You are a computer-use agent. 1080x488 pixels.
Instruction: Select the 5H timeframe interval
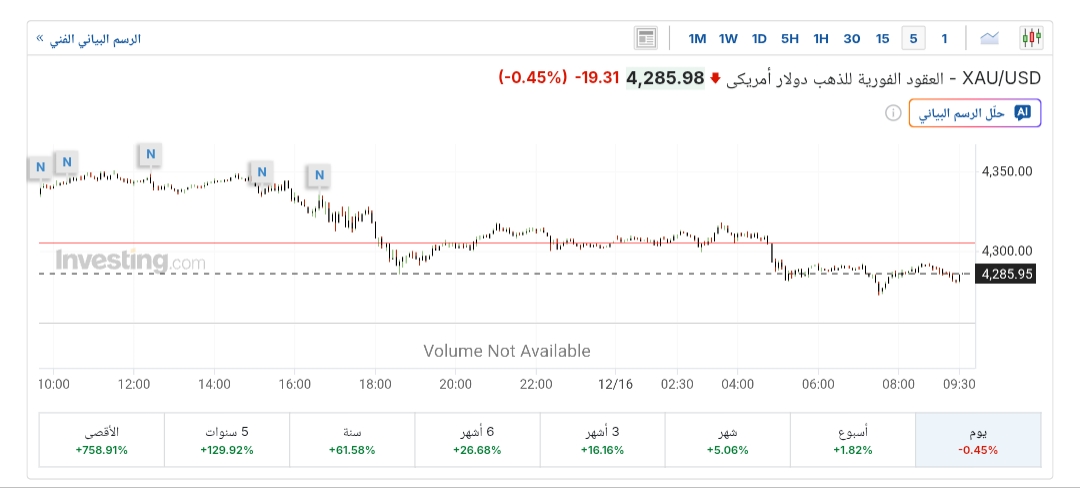point(790,39)
